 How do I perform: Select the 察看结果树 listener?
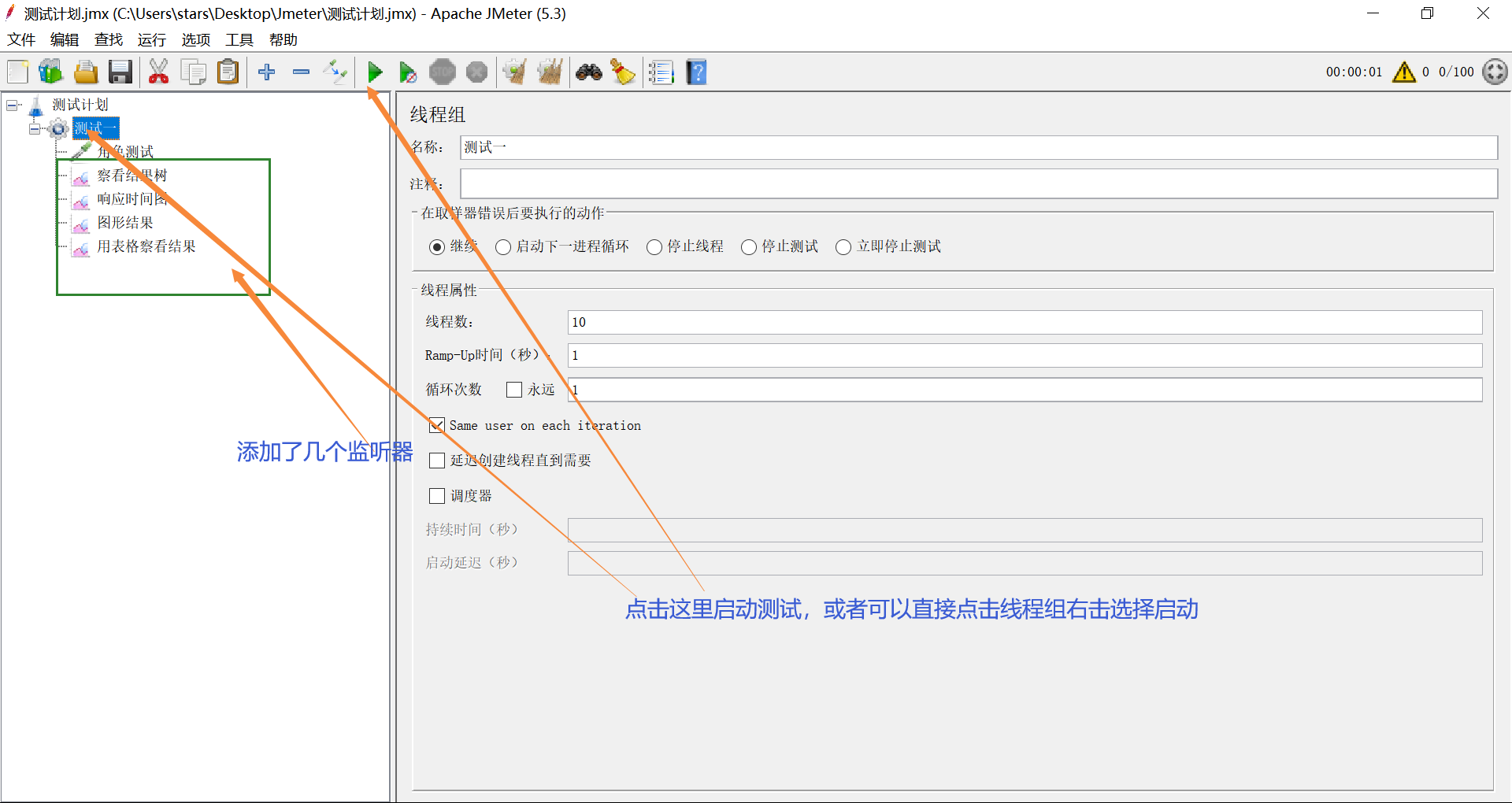click(x=132, y=175)
